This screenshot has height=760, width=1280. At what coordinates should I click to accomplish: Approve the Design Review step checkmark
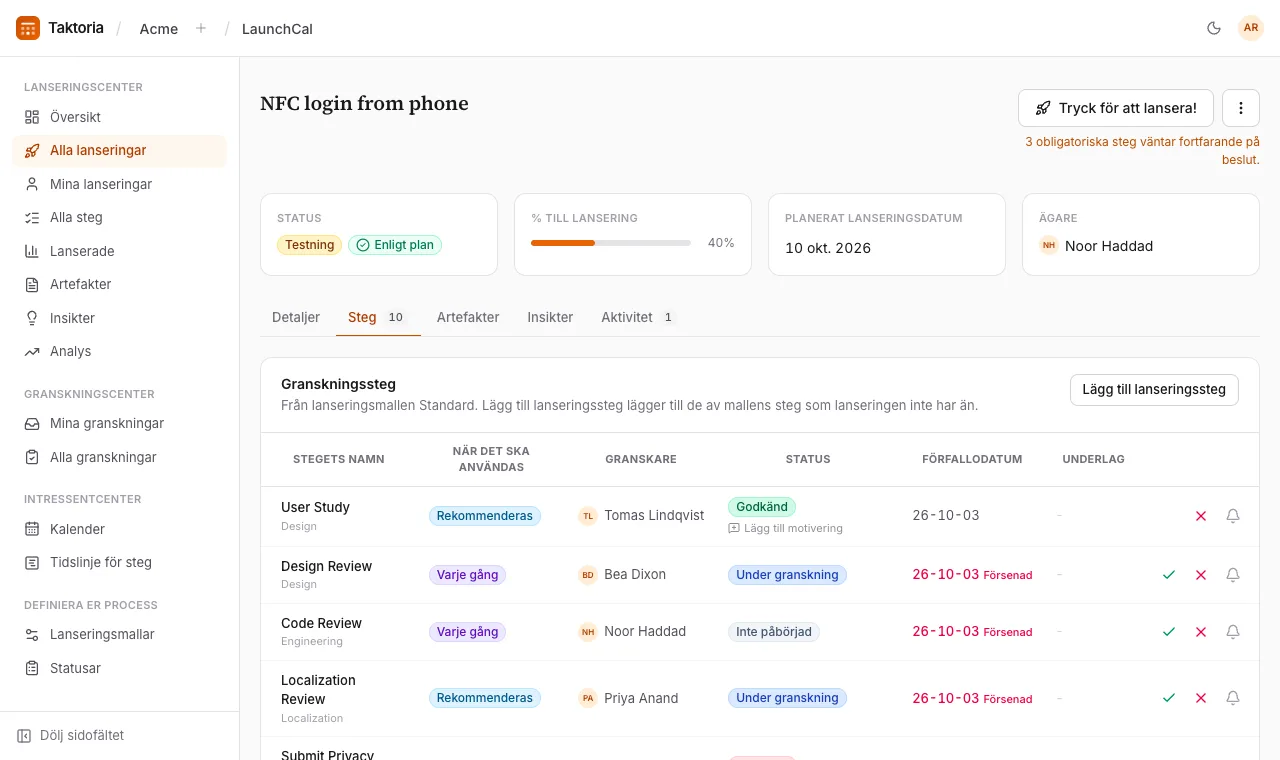coord(1169,575)
